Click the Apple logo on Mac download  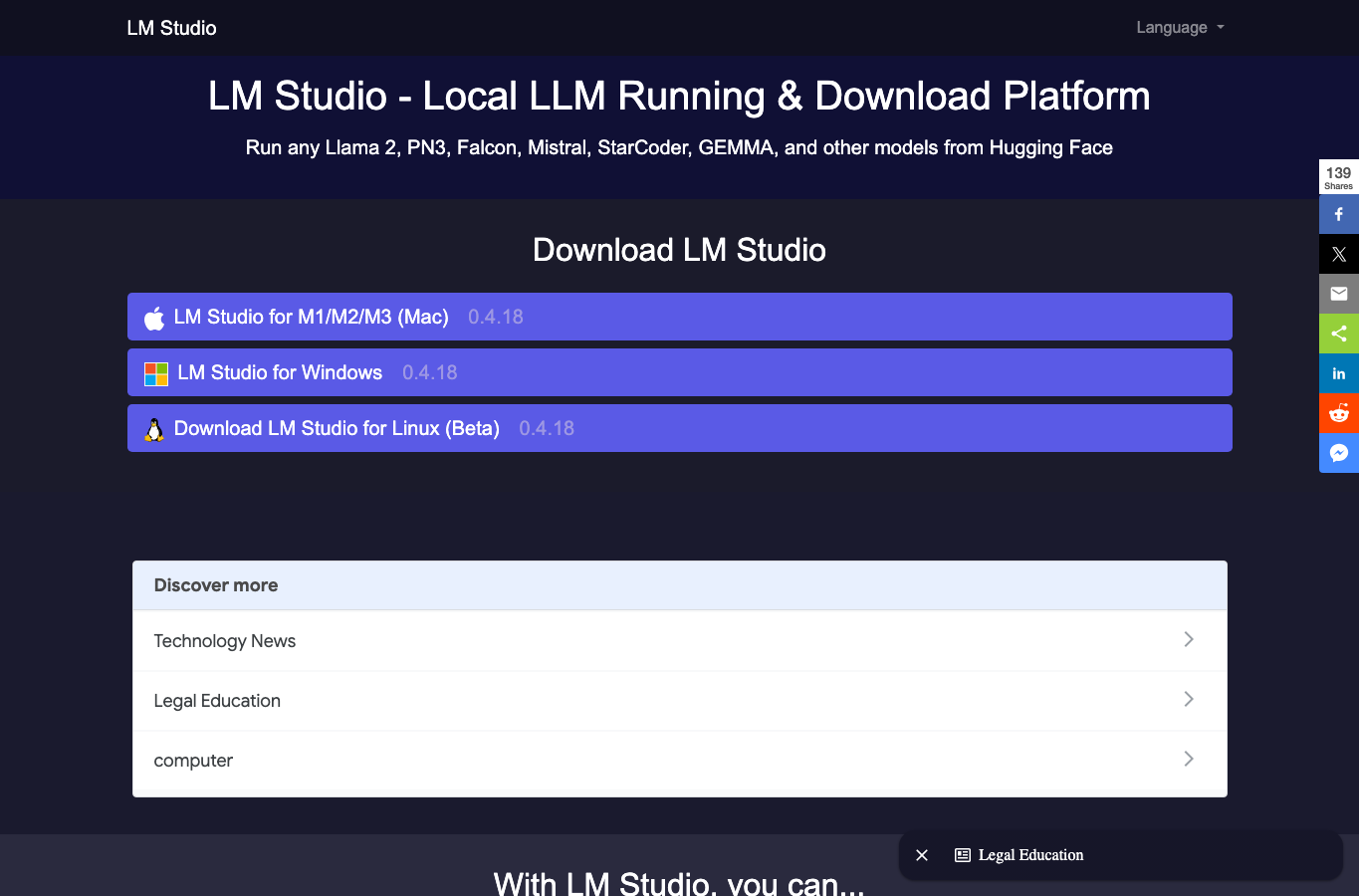pos(154,318)
